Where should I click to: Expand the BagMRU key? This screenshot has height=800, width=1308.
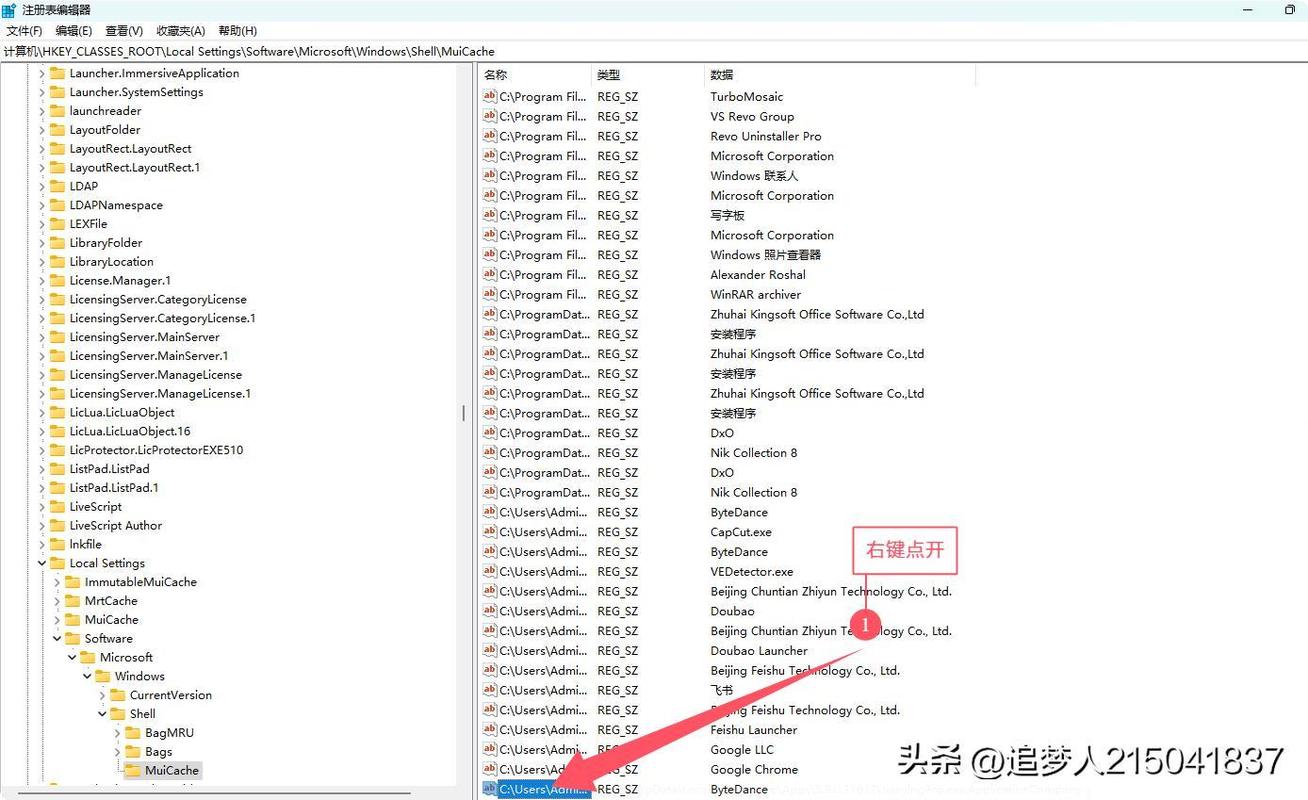116,733
